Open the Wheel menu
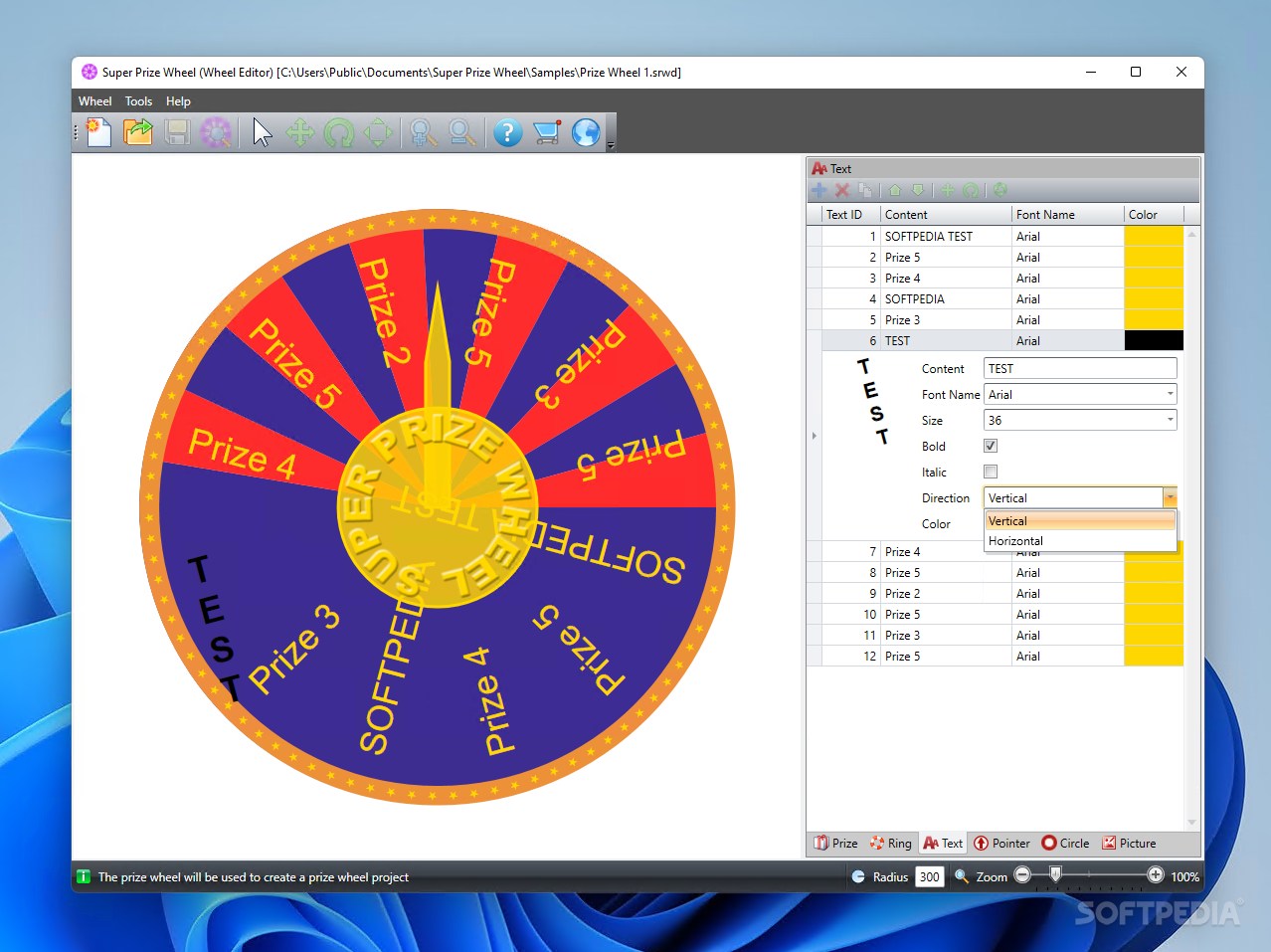Screen dimensions: 1271x952 (95, 101)
